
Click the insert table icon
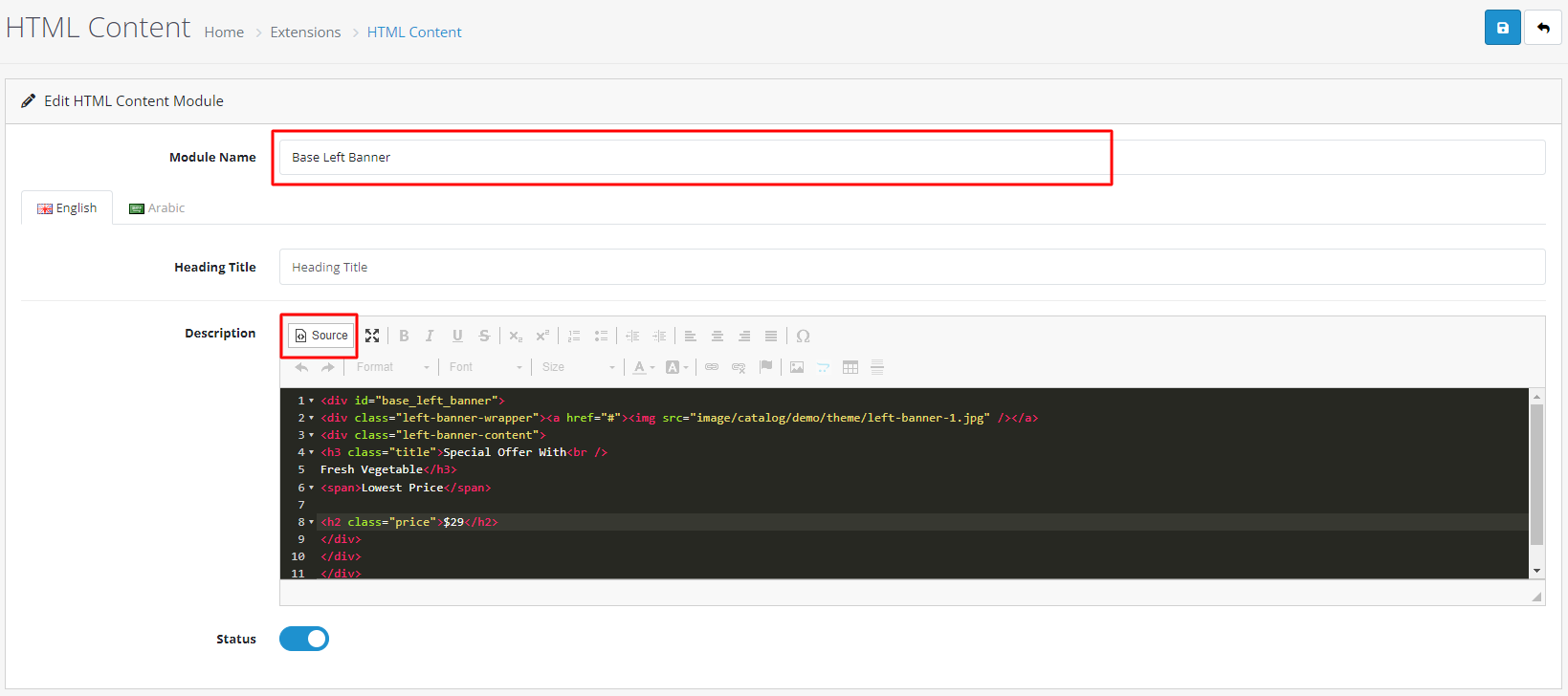(850, 367)
